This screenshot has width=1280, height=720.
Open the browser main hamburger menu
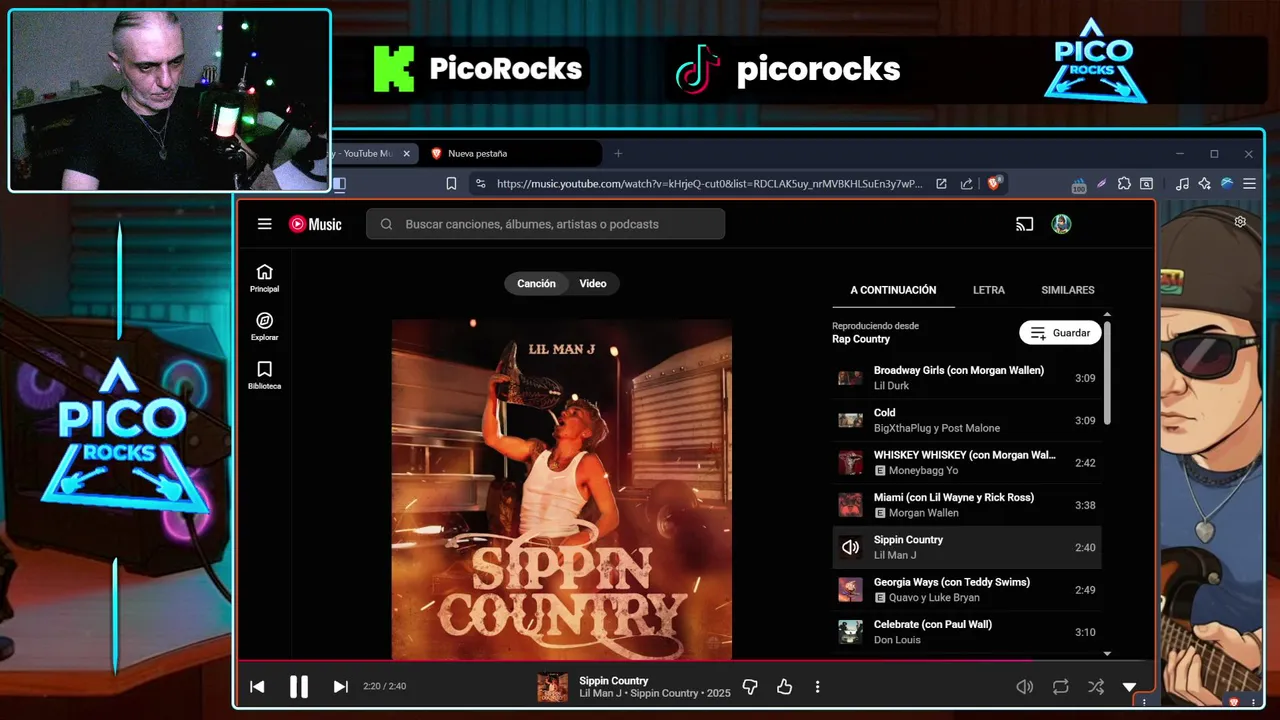pyautogui.click(x=1249, y=184)
